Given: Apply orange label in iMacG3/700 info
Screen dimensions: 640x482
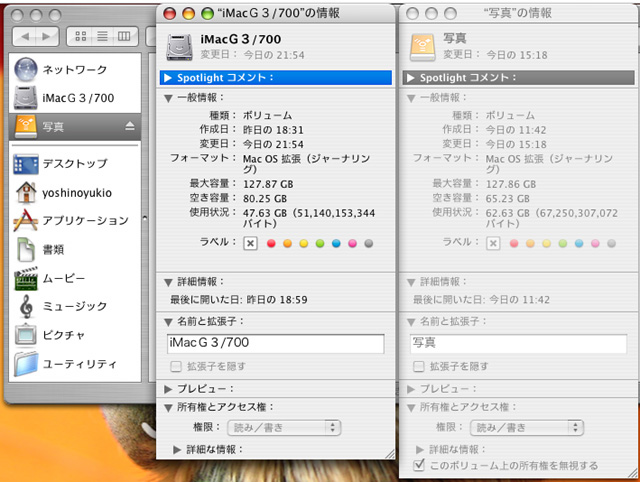Looking at the screenshot, I should (287, 244).
